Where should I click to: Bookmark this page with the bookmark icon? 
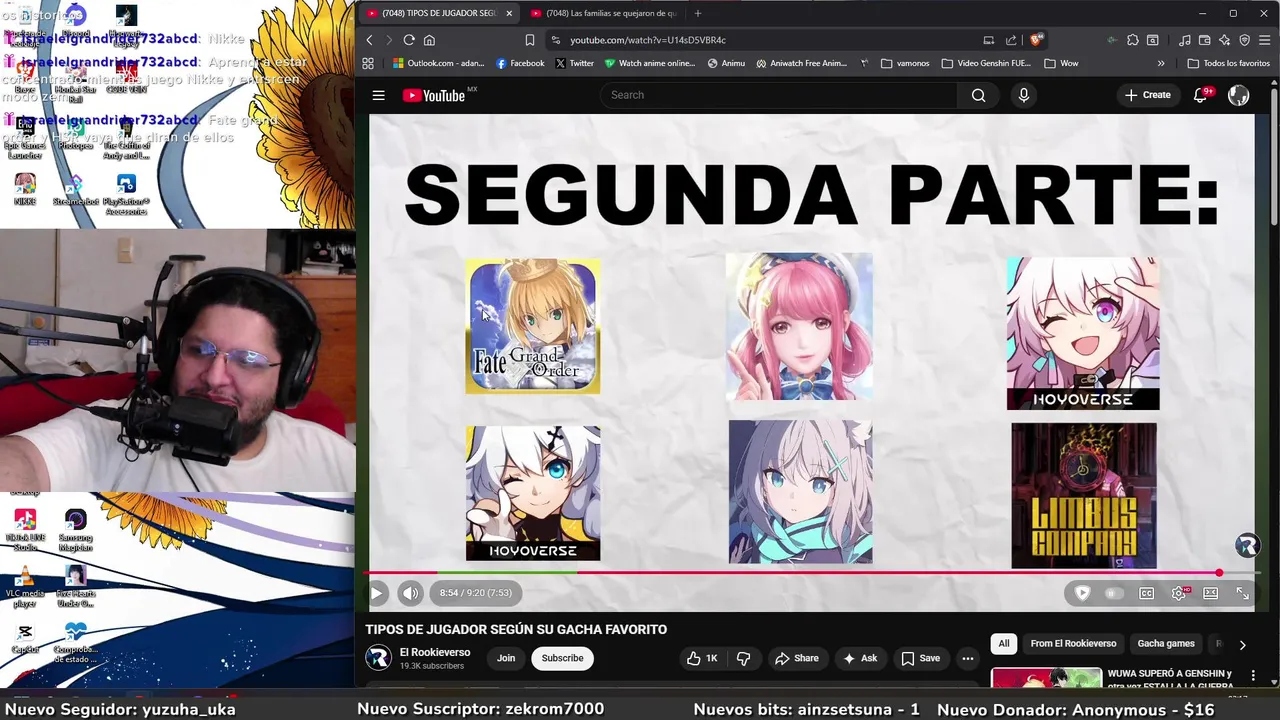coord(530,40)
